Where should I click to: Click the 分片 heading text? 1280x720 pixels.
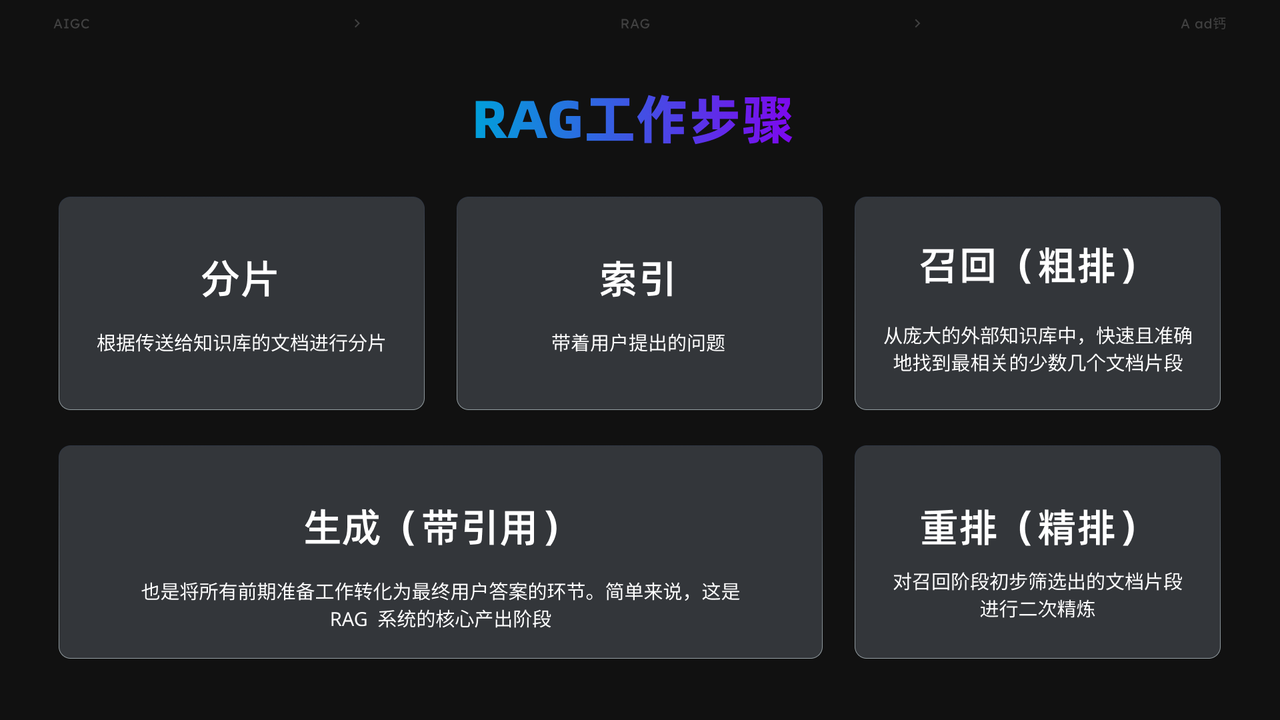click(x=240, y=279)
